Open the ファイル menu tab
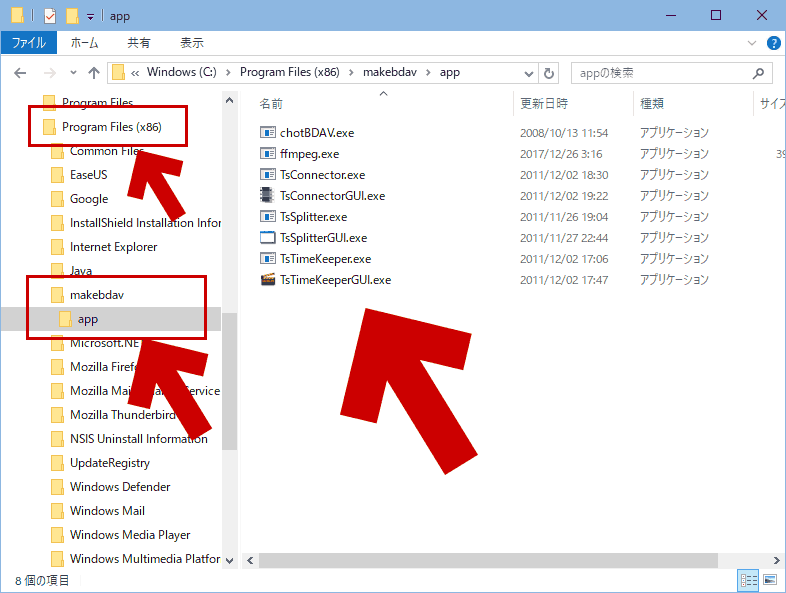The height and width of the screenshot is (593, 786). tap(29, 43)
